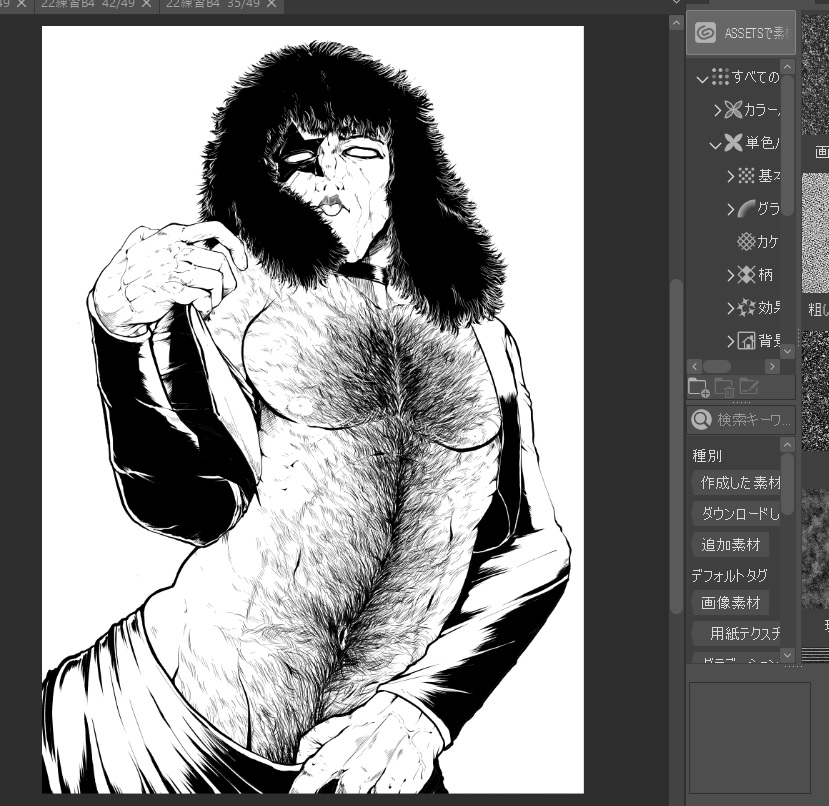Filter by ダウンロード tag
The width and height of the screenshot is (829, 806).
737,513
